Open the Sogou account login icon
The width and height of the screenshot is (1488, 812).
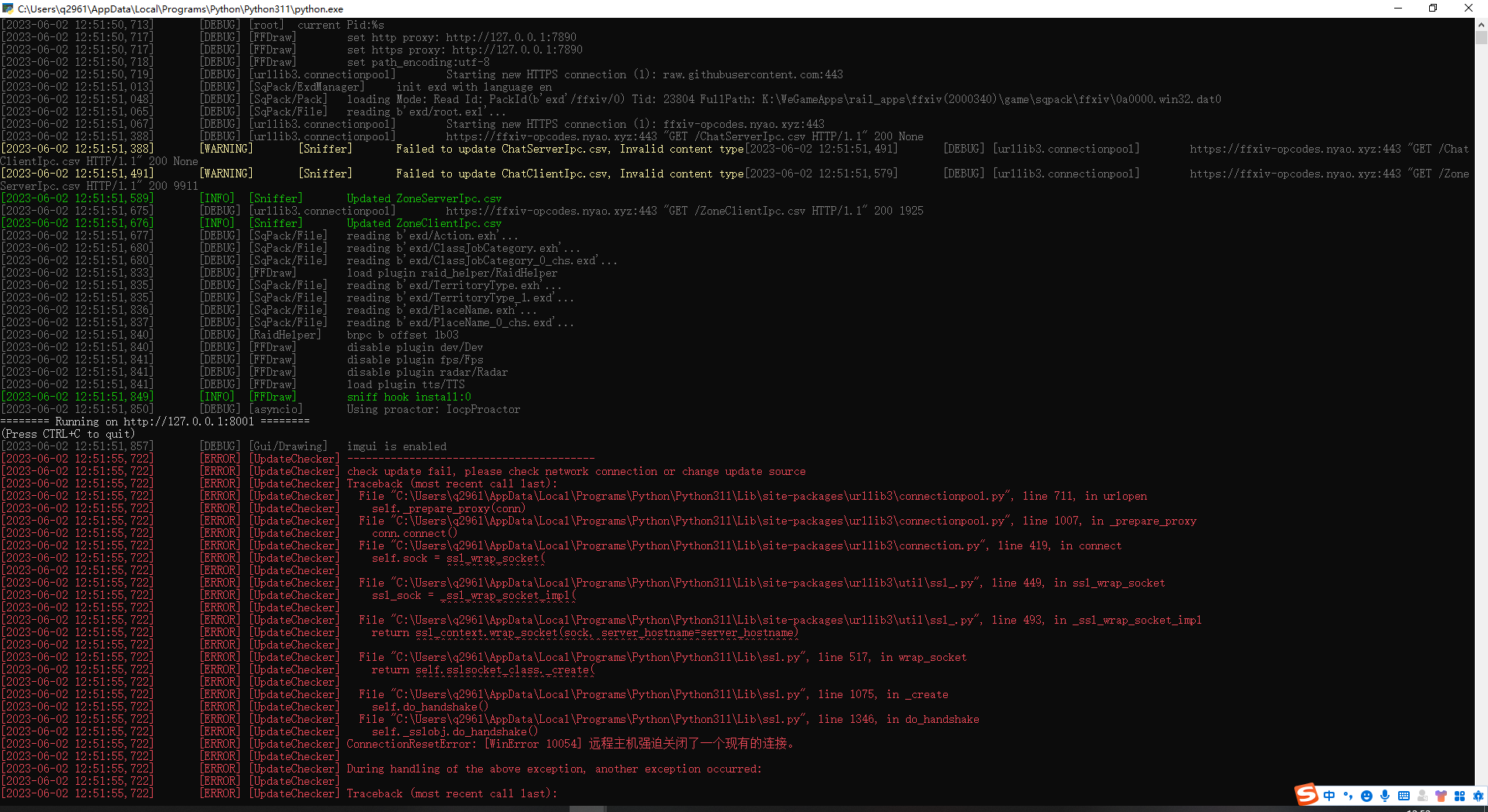tap(1422, 795)
